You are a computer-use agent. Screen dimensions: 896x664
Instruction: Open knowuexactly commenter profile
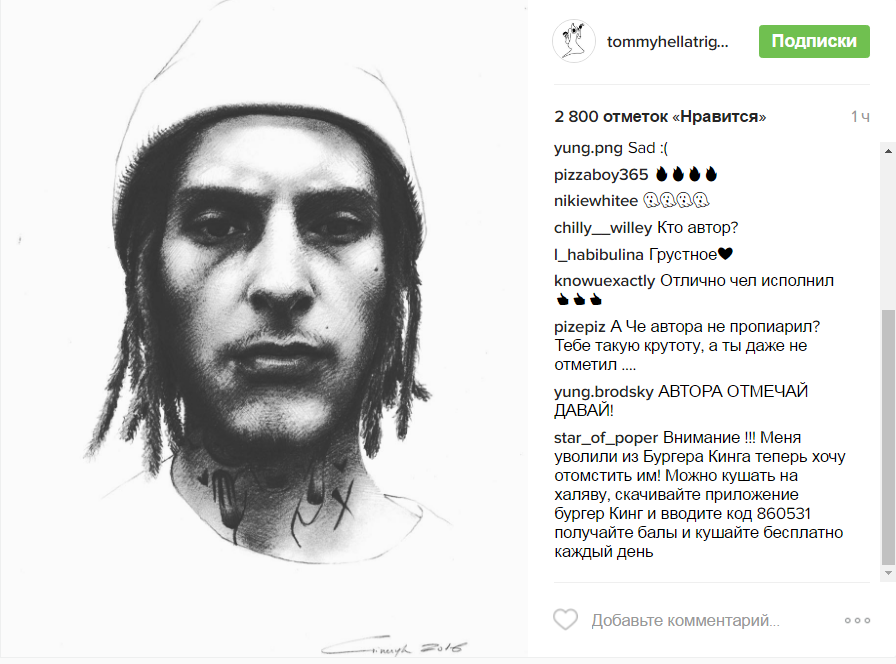(605, 281)
